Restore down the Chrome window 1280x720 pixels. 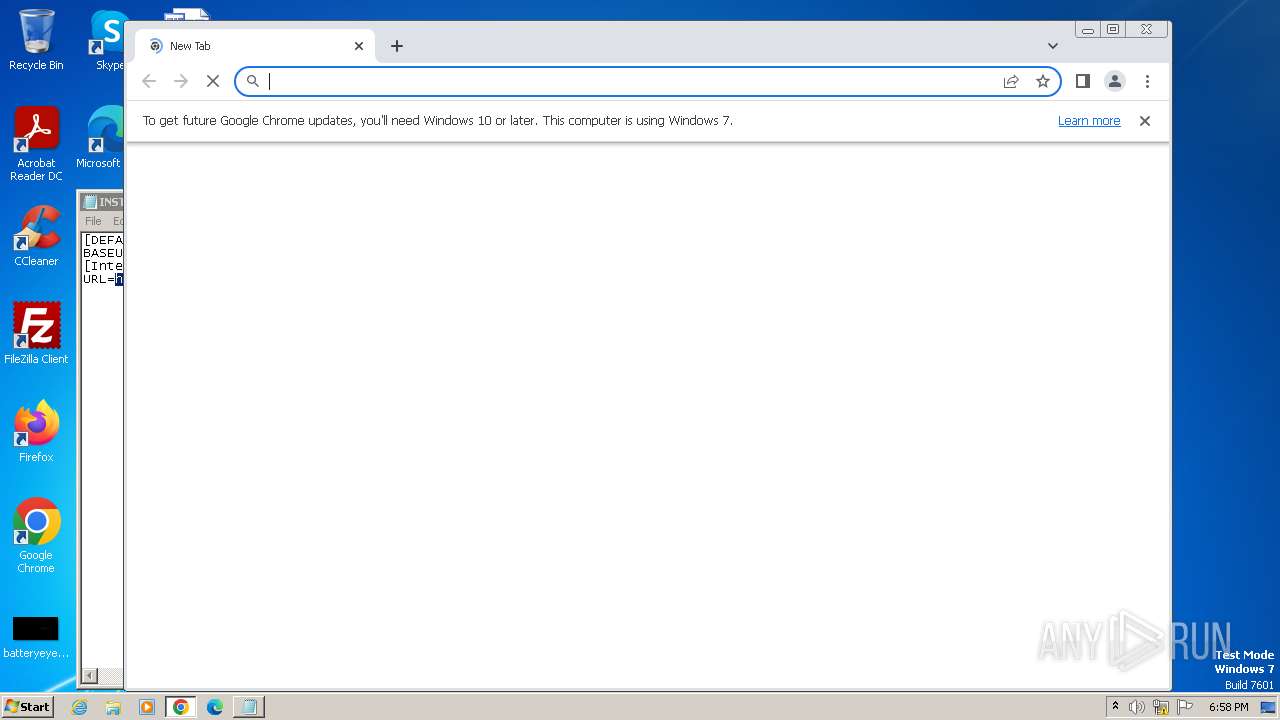(1112, 30)
